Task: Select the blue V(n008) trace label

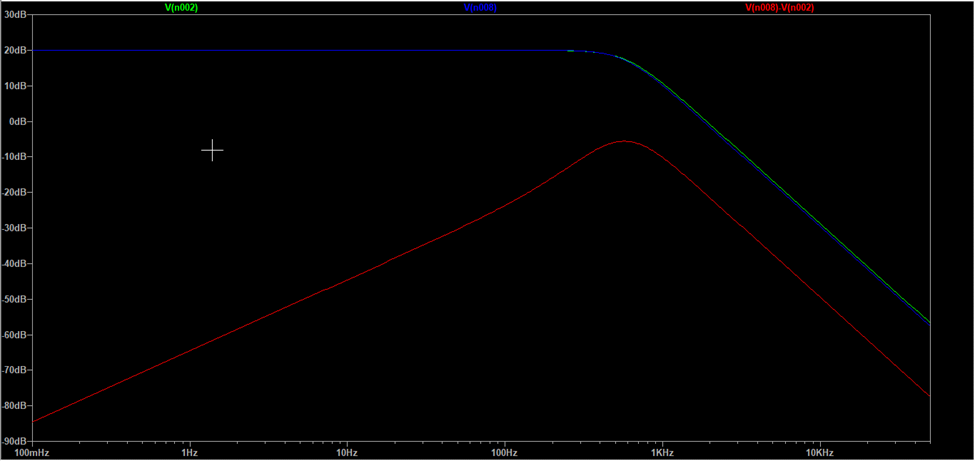Action: click(x=479, y=7)
